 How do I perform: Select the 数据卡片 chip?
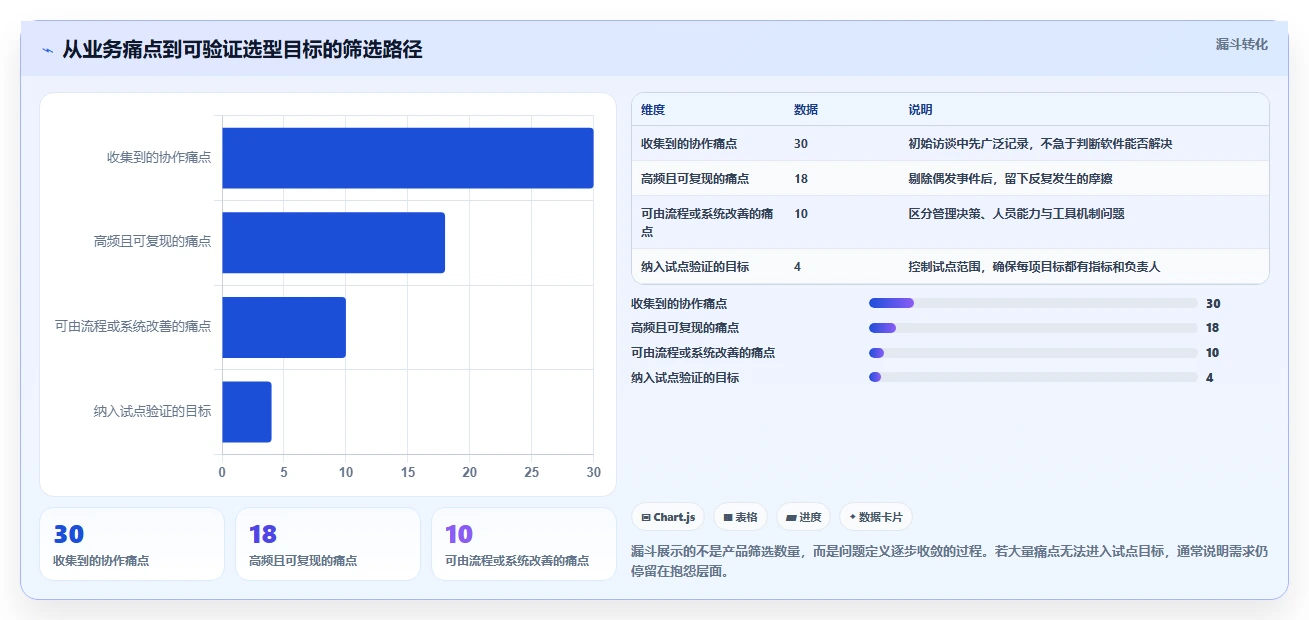tap(875, 517)
